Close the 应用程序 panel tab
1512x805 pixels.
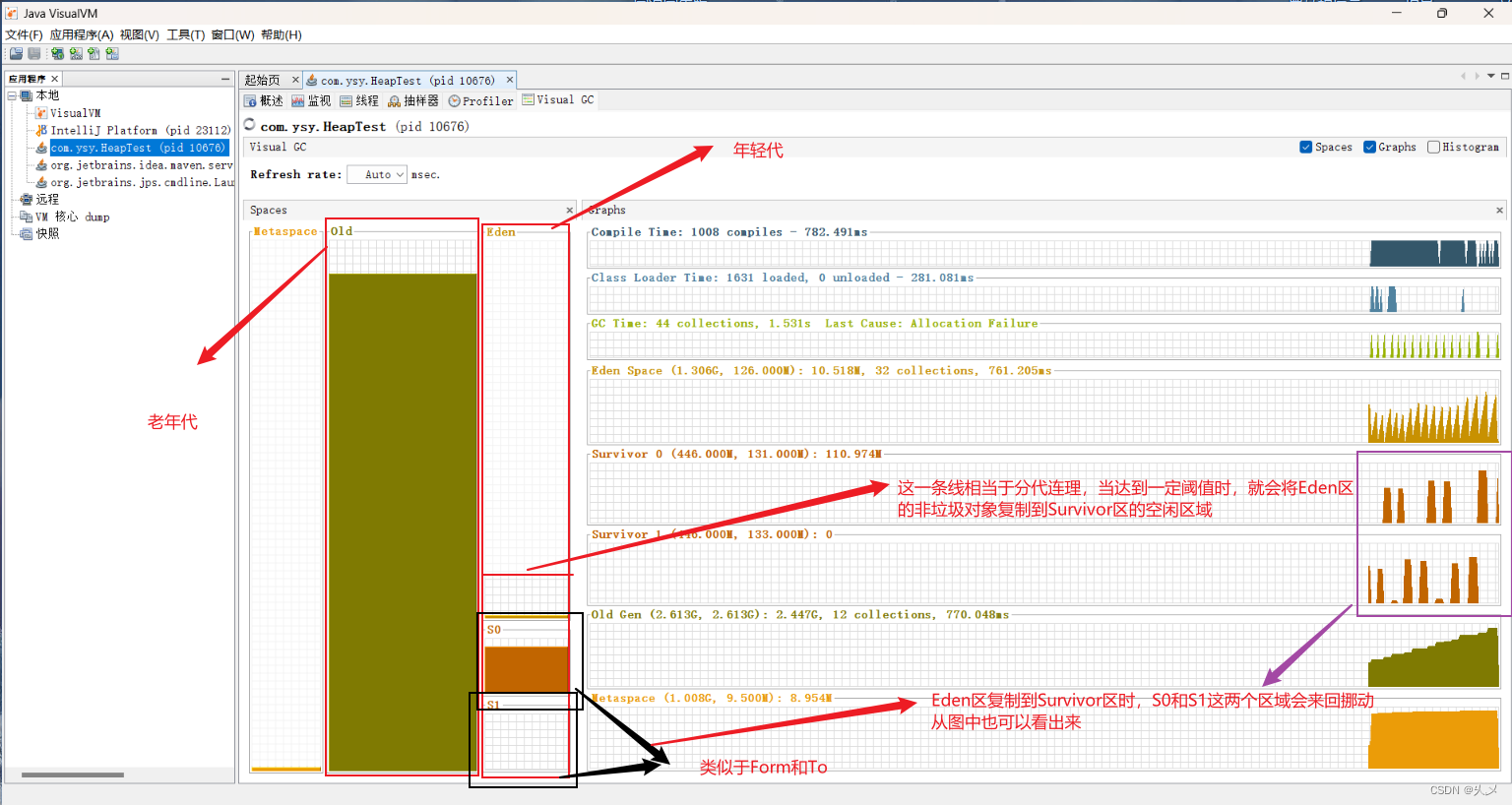pos(55,79)
